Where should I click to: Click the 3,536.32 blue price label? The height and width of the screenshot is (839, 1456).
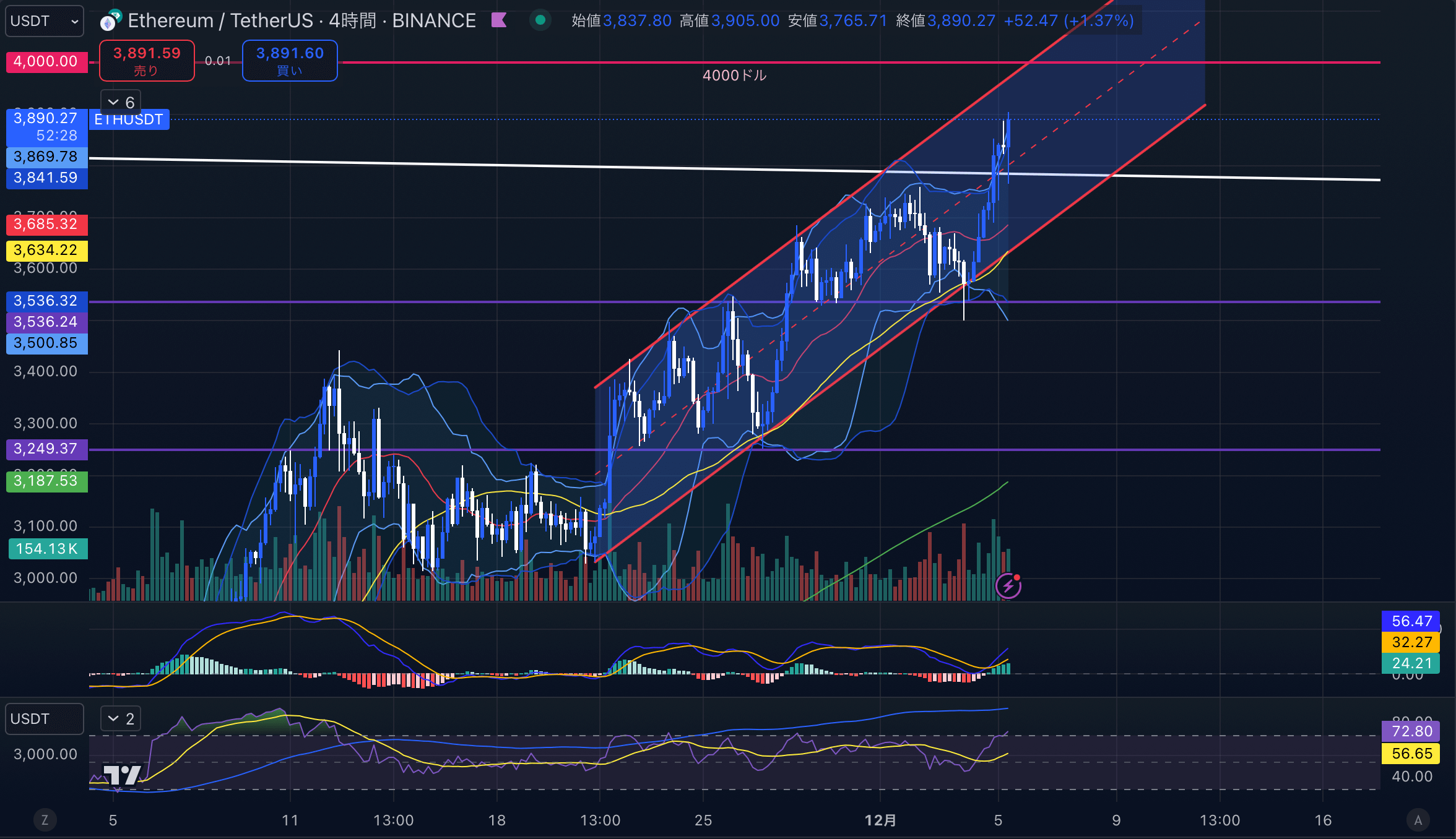click(47, 301)
